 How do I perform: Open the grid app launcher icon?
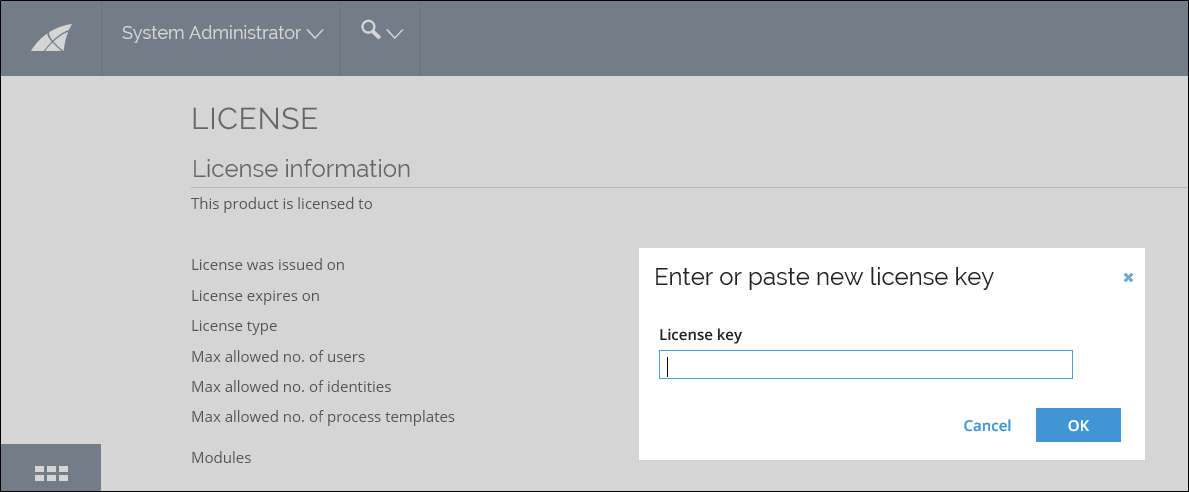pos(52,474)
